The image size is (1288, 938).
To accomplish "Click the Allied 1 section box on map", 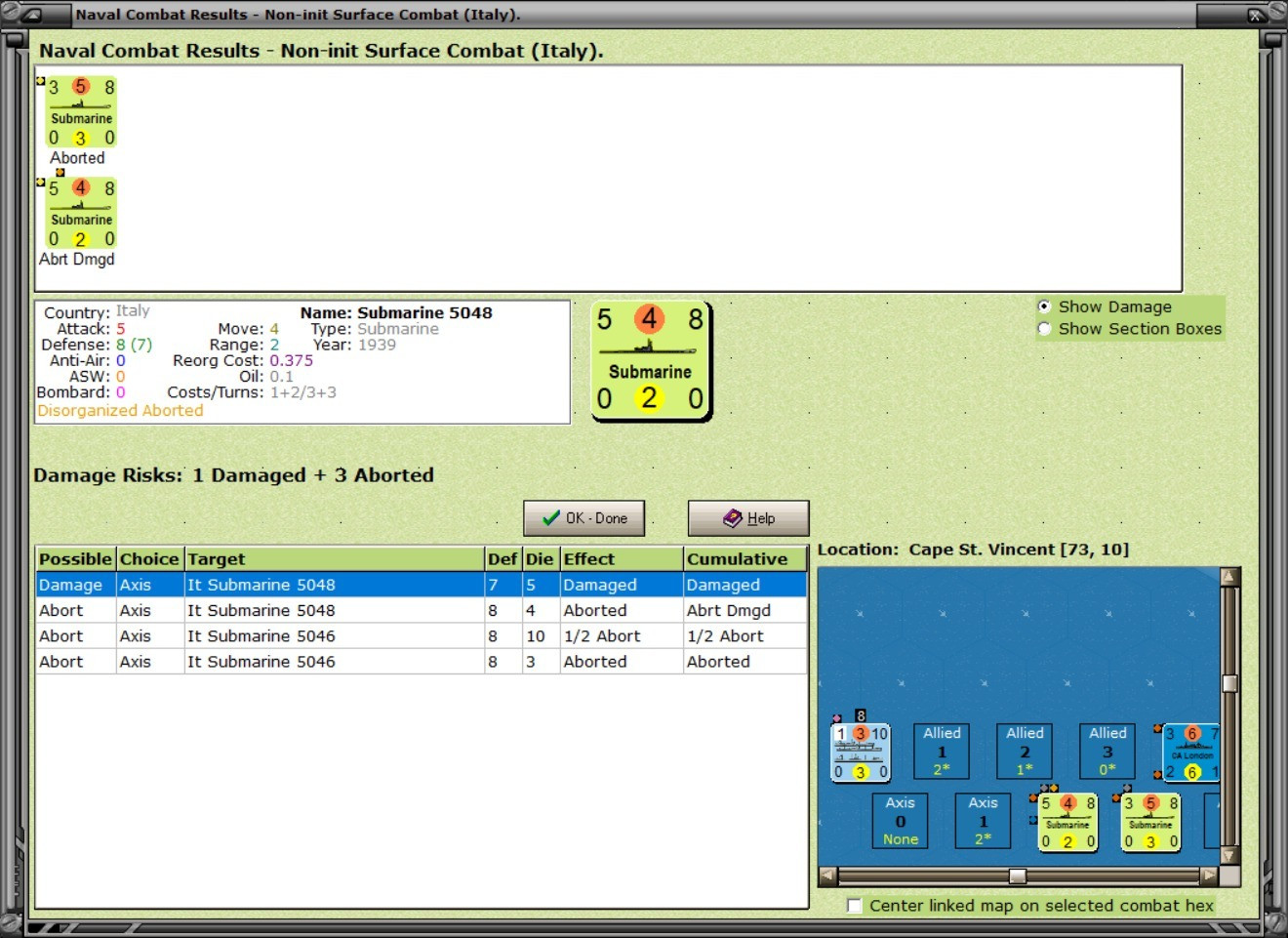I will coord(942,751).
